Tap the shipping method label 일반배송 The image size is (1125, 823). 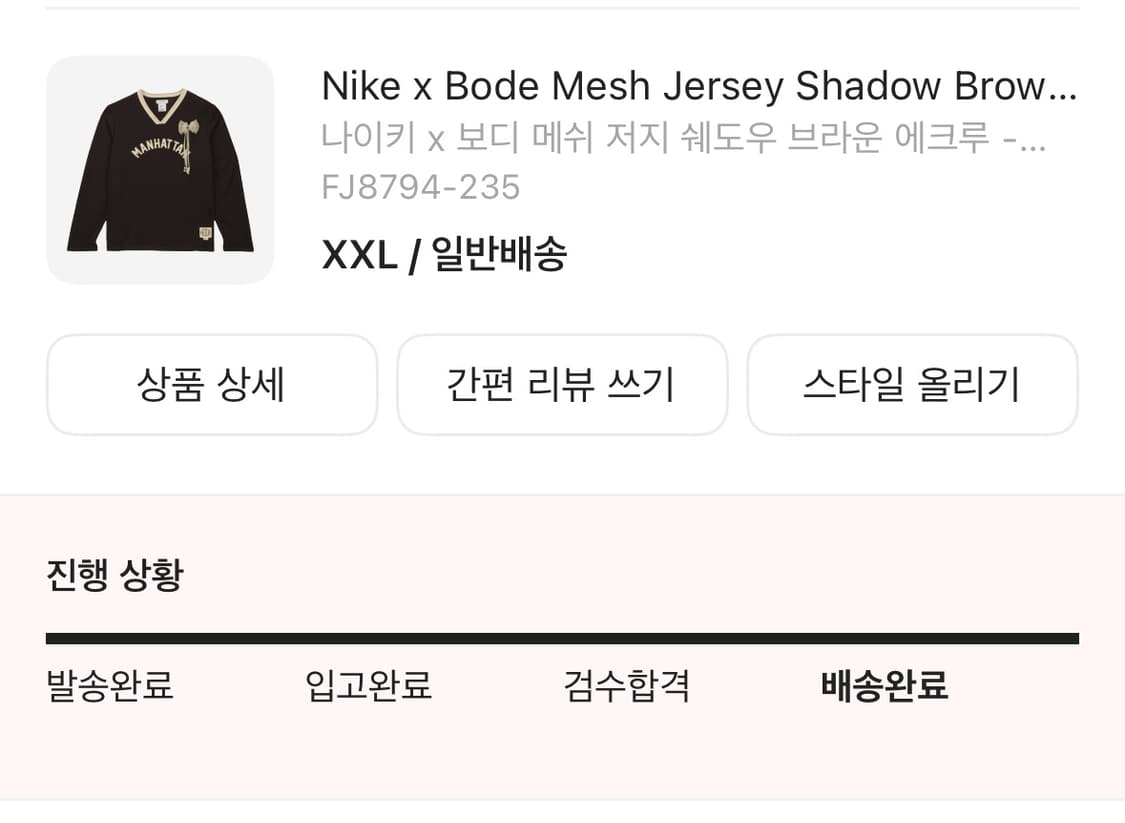click(x=499, y=256)
